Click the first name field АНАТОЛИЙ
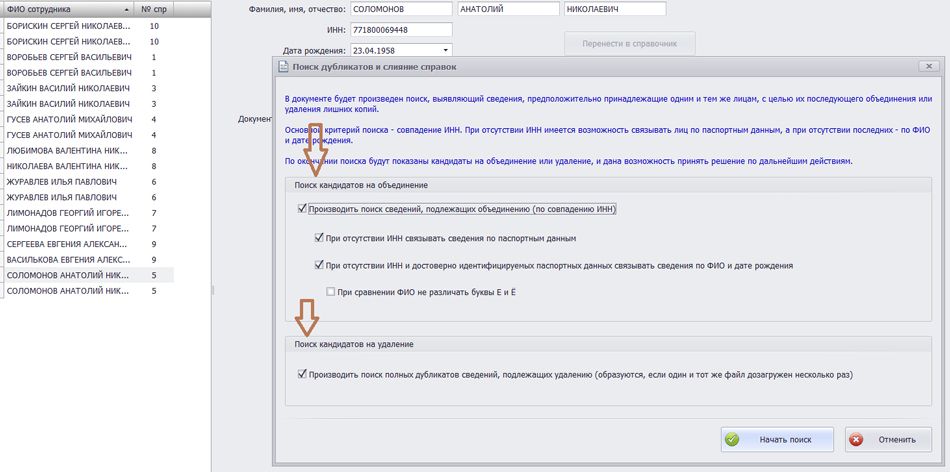950x472 pixels. click(508, 10)
